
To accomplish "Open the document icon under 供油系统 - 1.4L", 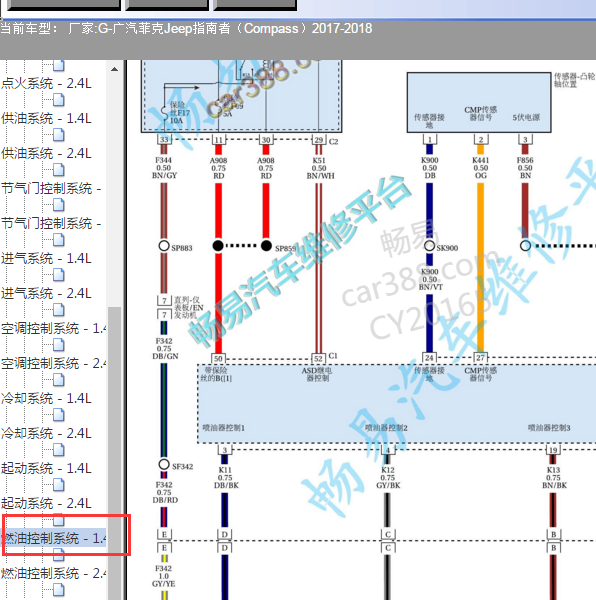I will click(x=59, y=135).
